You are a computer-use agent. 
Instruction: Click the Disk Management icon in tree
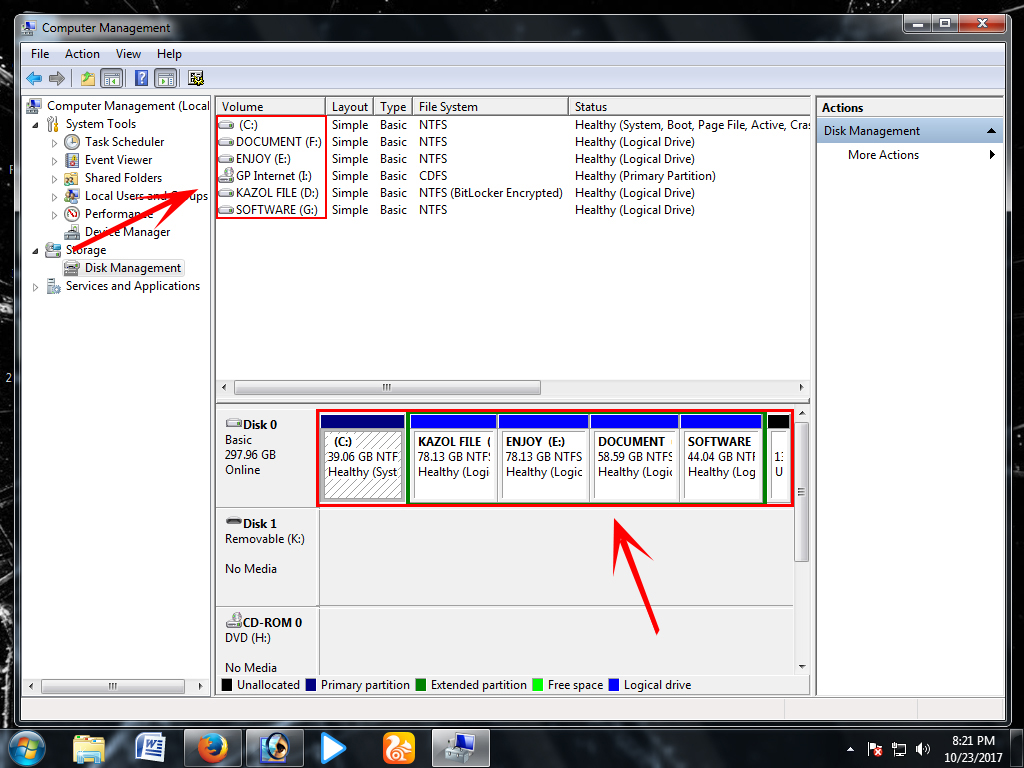[72, 268]
